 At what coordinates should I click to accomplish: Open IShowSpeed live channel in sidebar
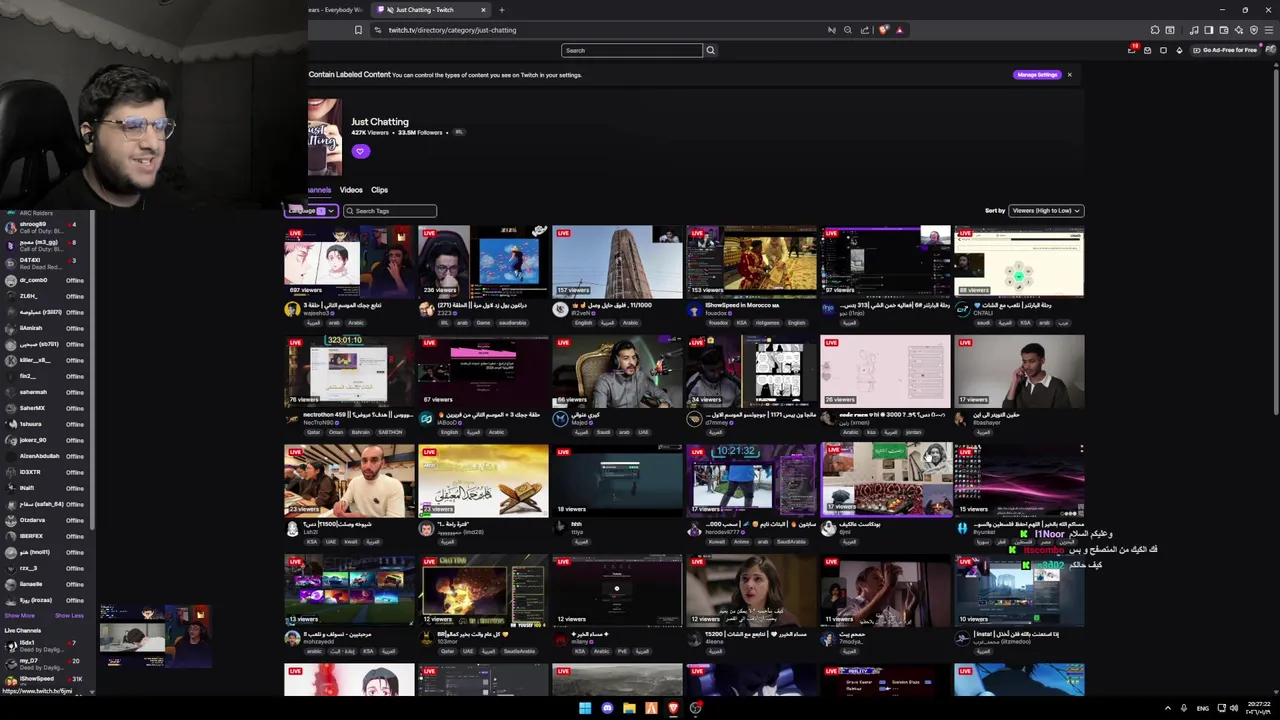46,680
